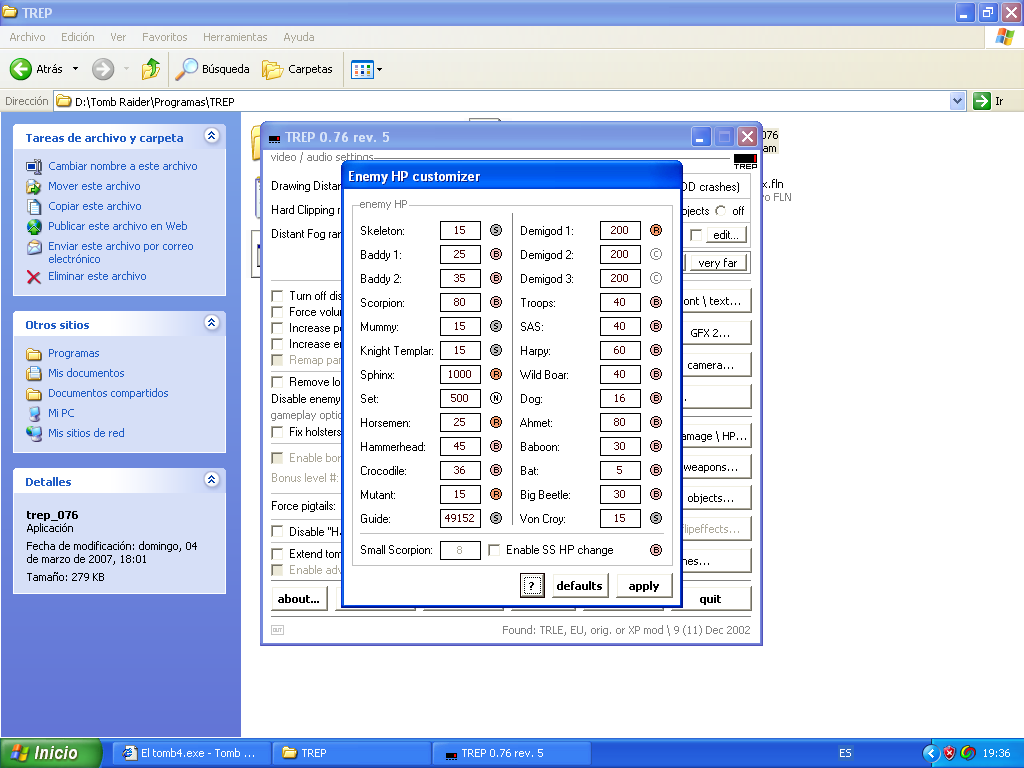Click the Demigod 1 HP field
Screen dimensions: 1024x768
(620, 231)
